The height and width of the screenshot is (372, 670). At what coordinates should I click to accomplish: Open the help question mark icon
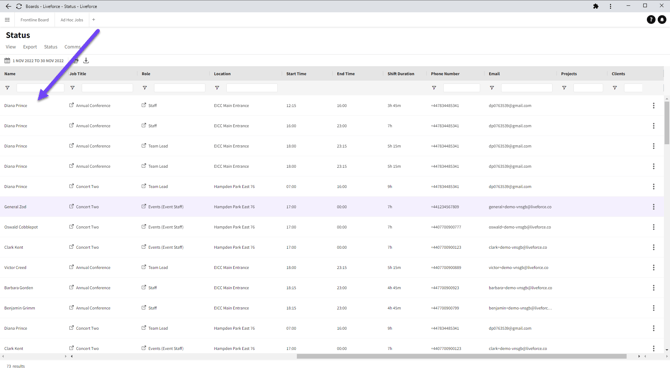point(651,20)
